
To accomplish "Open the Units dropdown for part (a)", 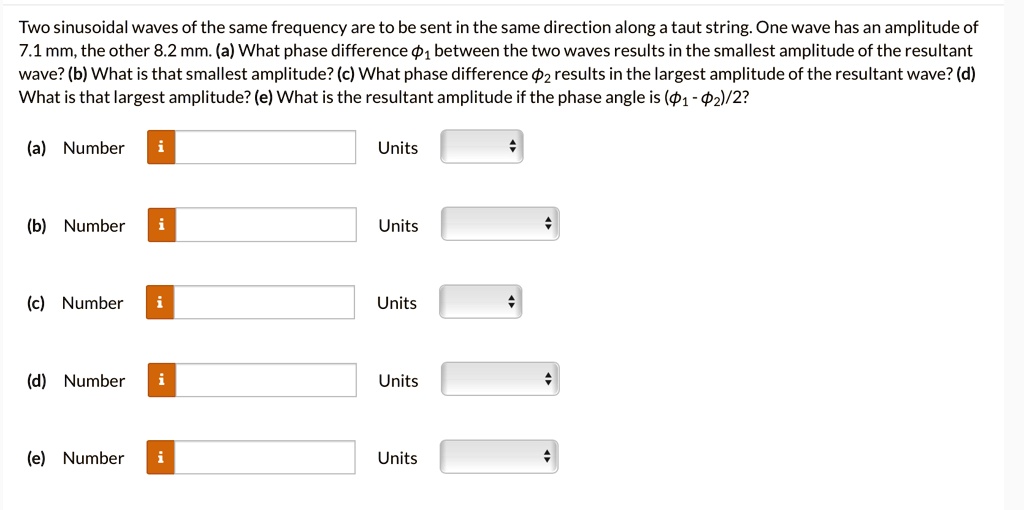I will (482, 148).
